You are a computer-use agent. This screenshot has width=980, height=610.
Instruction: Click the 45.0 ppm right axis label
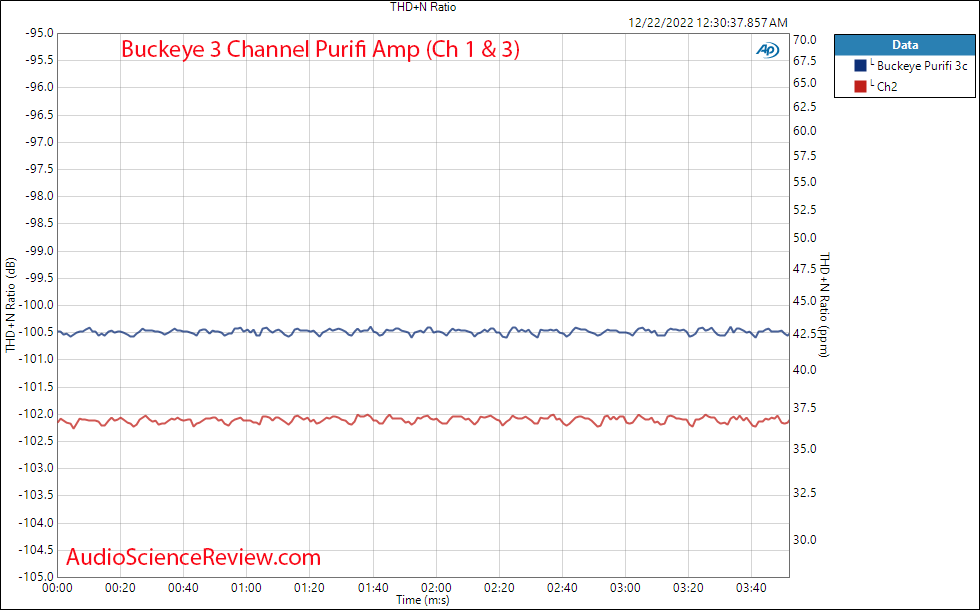click(804, 301)
